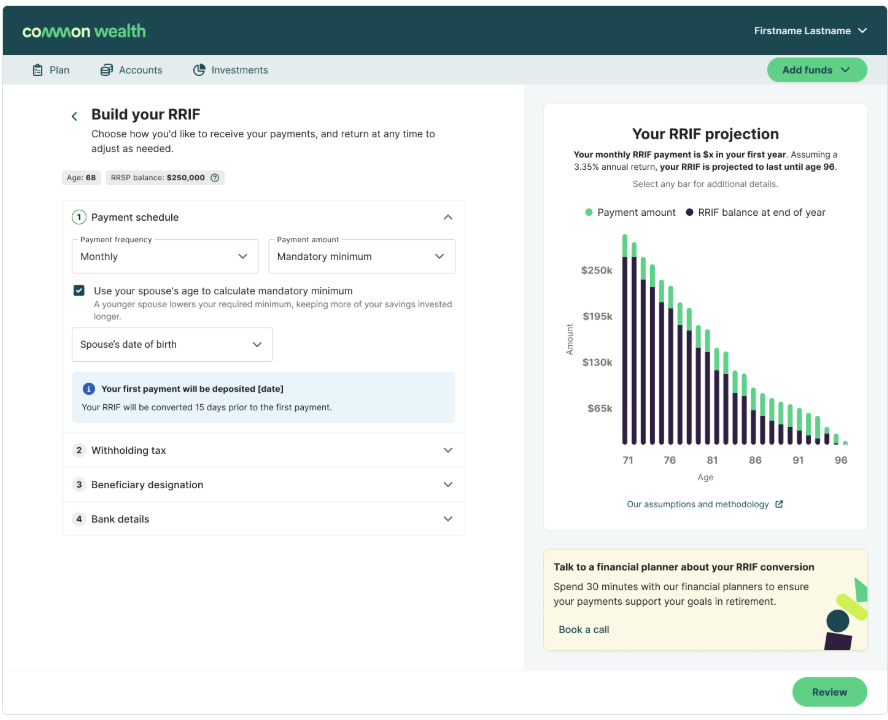Click the 'Build your RRIF' heading
The width and height of the screenshot is (888, 720).
point(146,114)
